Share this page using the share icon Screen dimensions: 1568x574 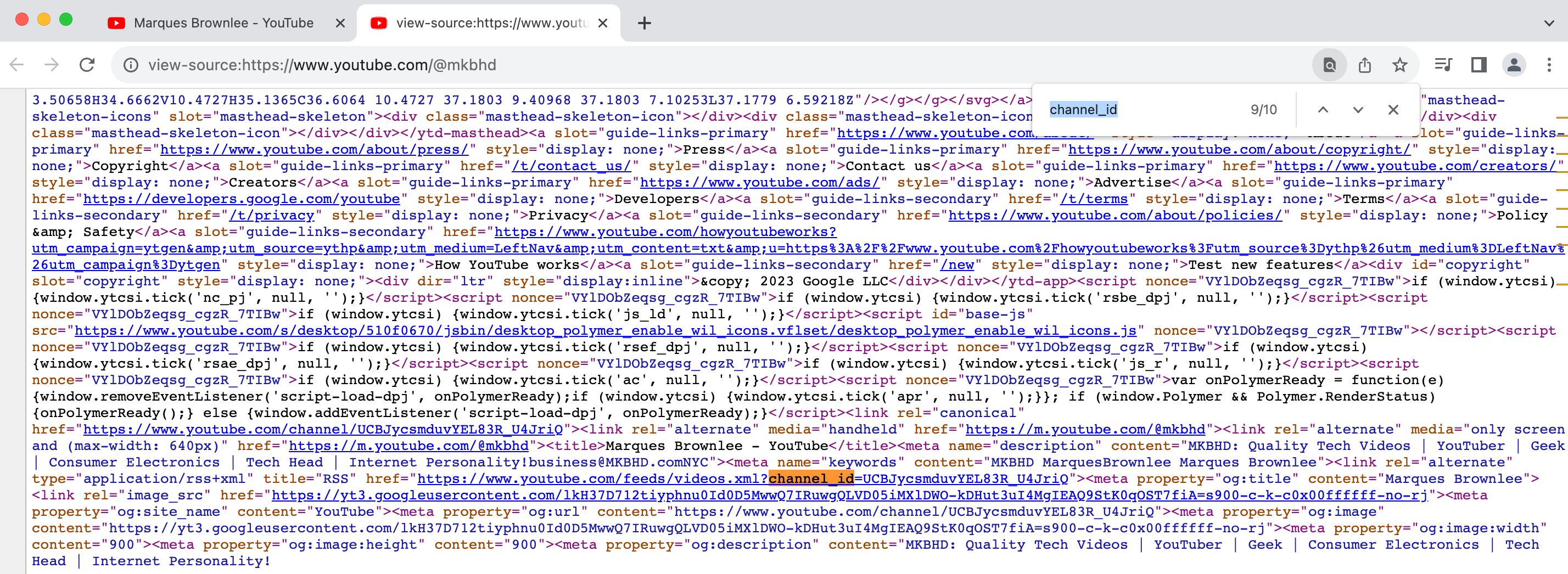click(1365, 65)
